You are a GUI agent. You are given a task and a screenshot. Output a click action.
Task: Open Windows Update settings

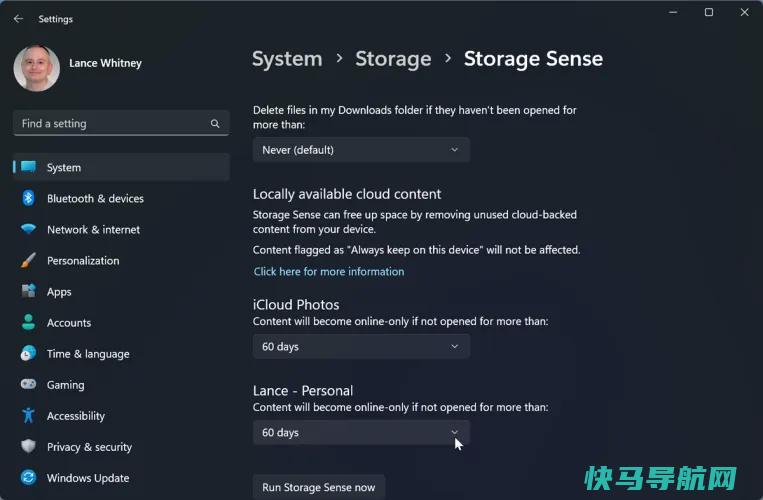click(122, 478)
